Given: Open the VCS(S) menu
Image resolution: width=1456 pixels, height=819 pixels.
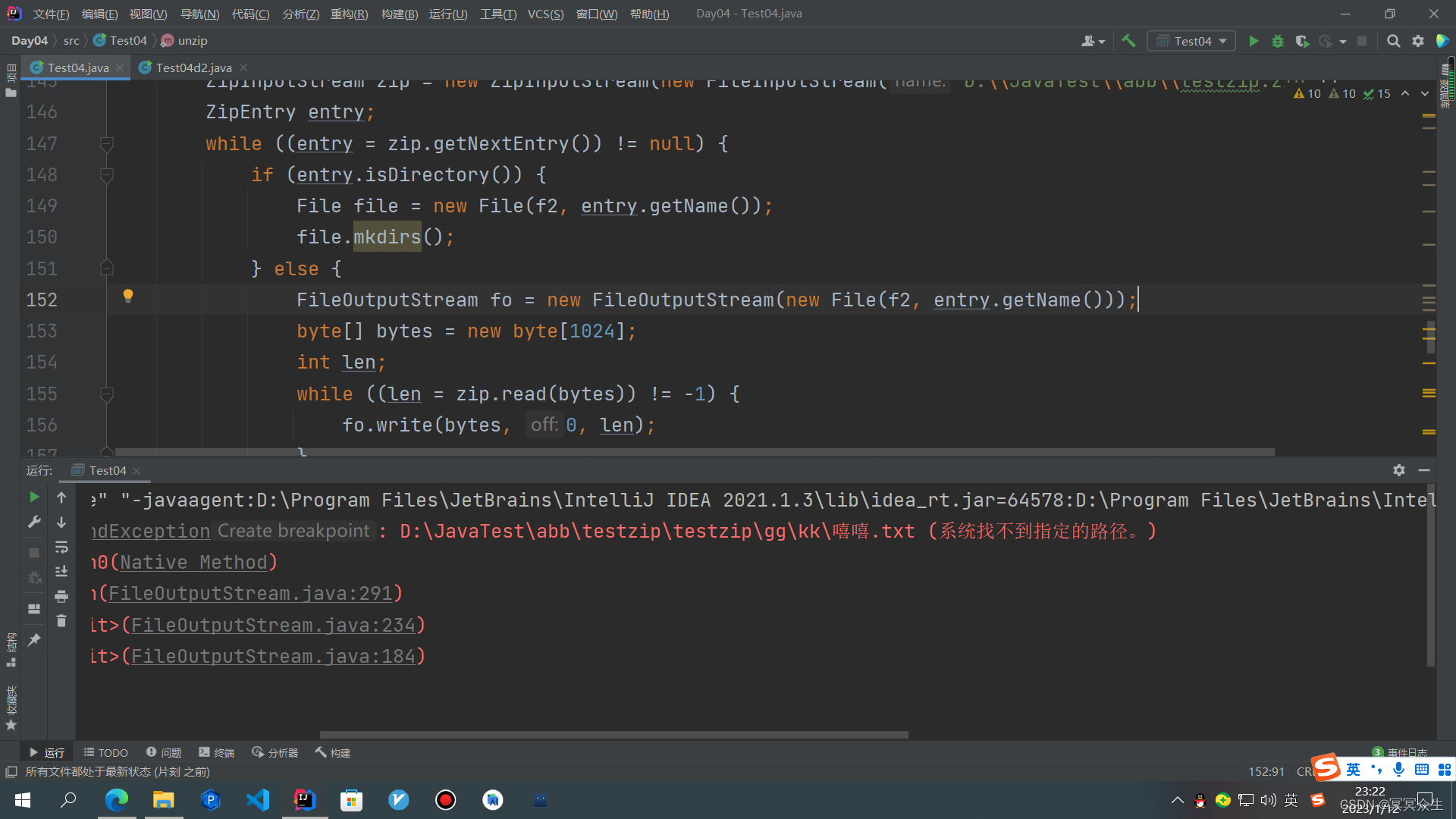Looking at the screenshot, I should 545,14.
